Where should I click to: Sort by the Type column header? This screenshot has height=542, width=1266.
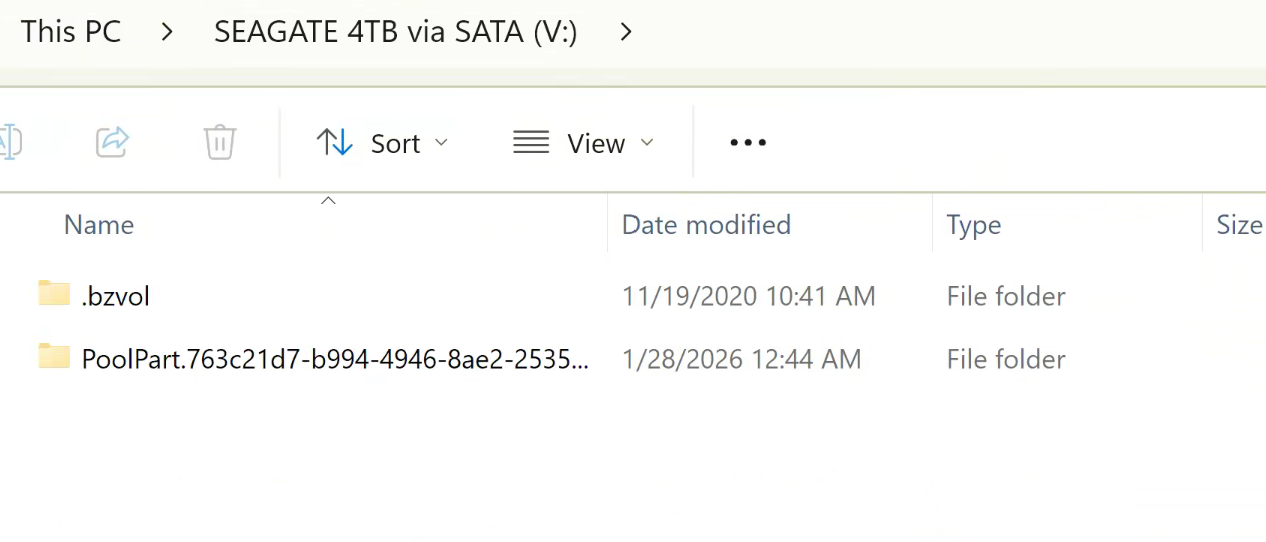[973, 225]
